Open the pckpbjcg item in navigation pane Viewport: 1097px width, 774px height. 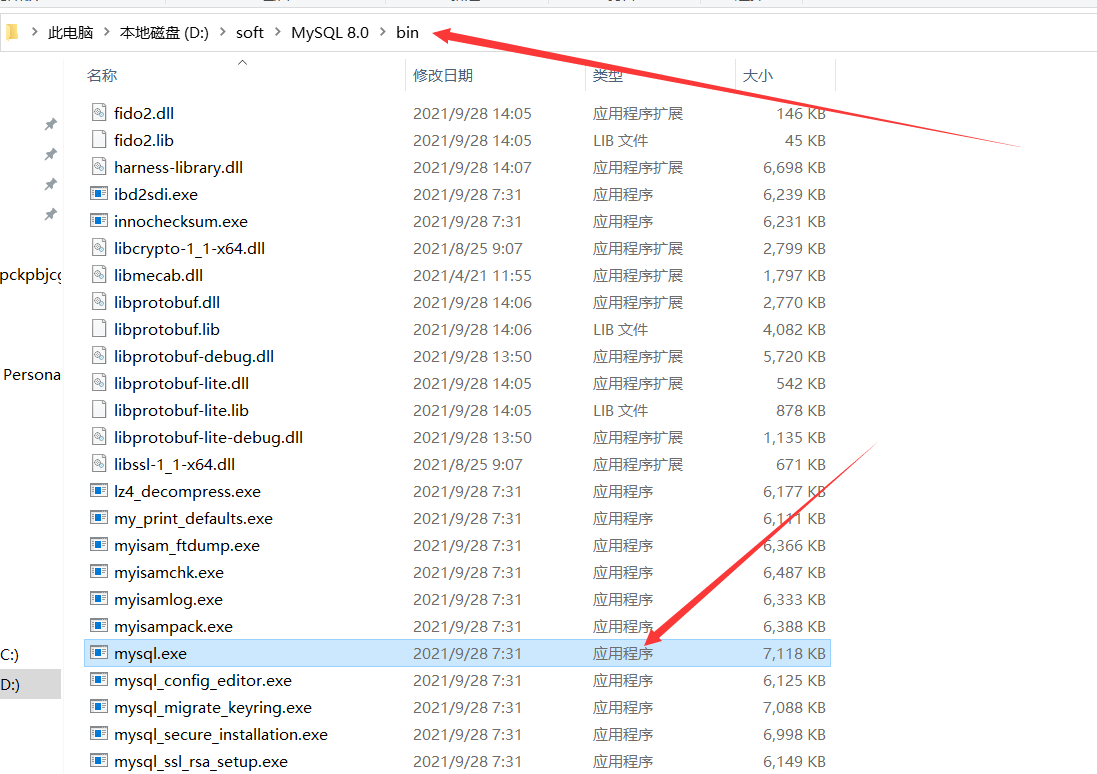coord(31,275)
